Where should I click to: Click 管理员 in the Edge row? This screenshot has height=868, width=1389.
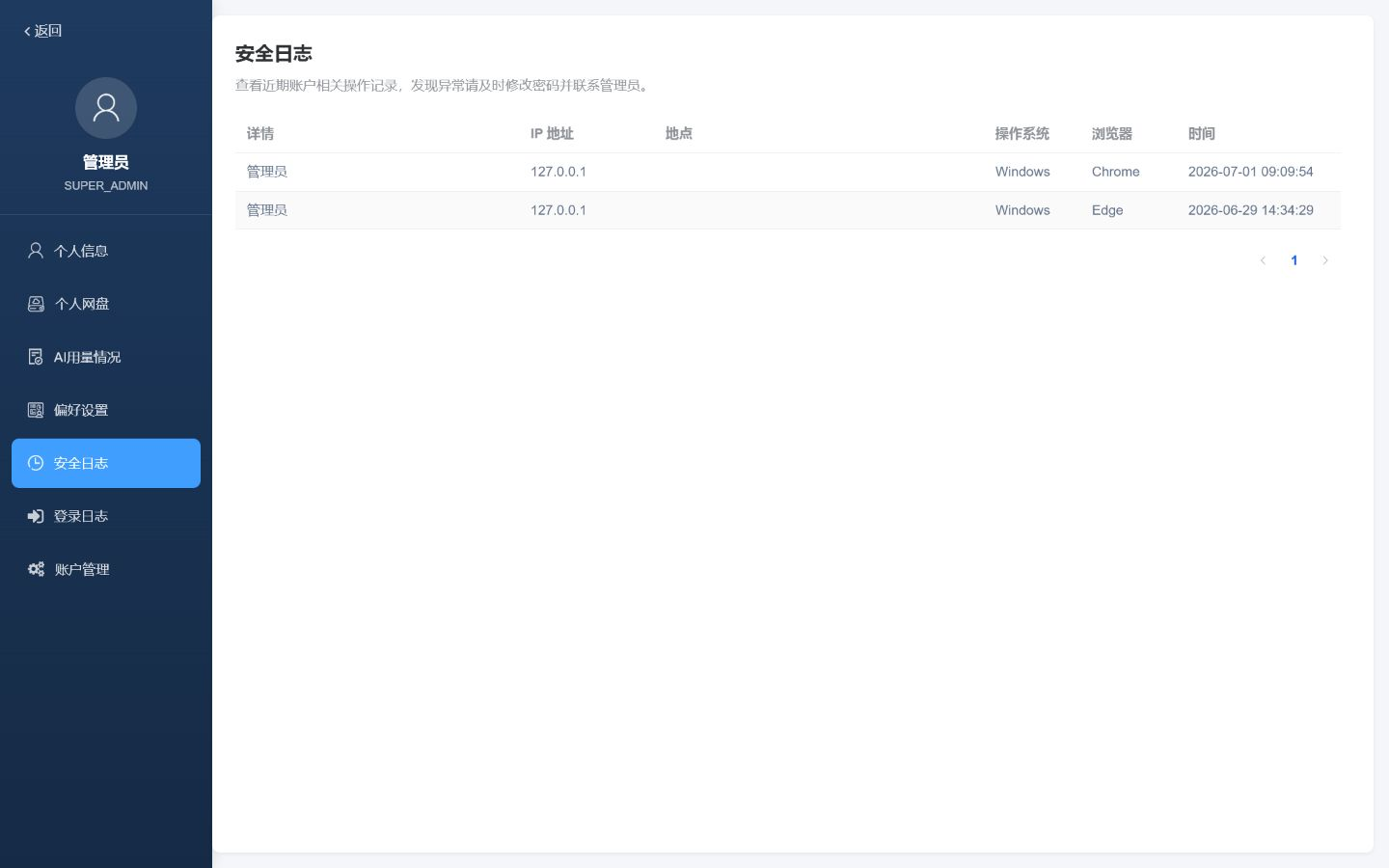point(267,210)
